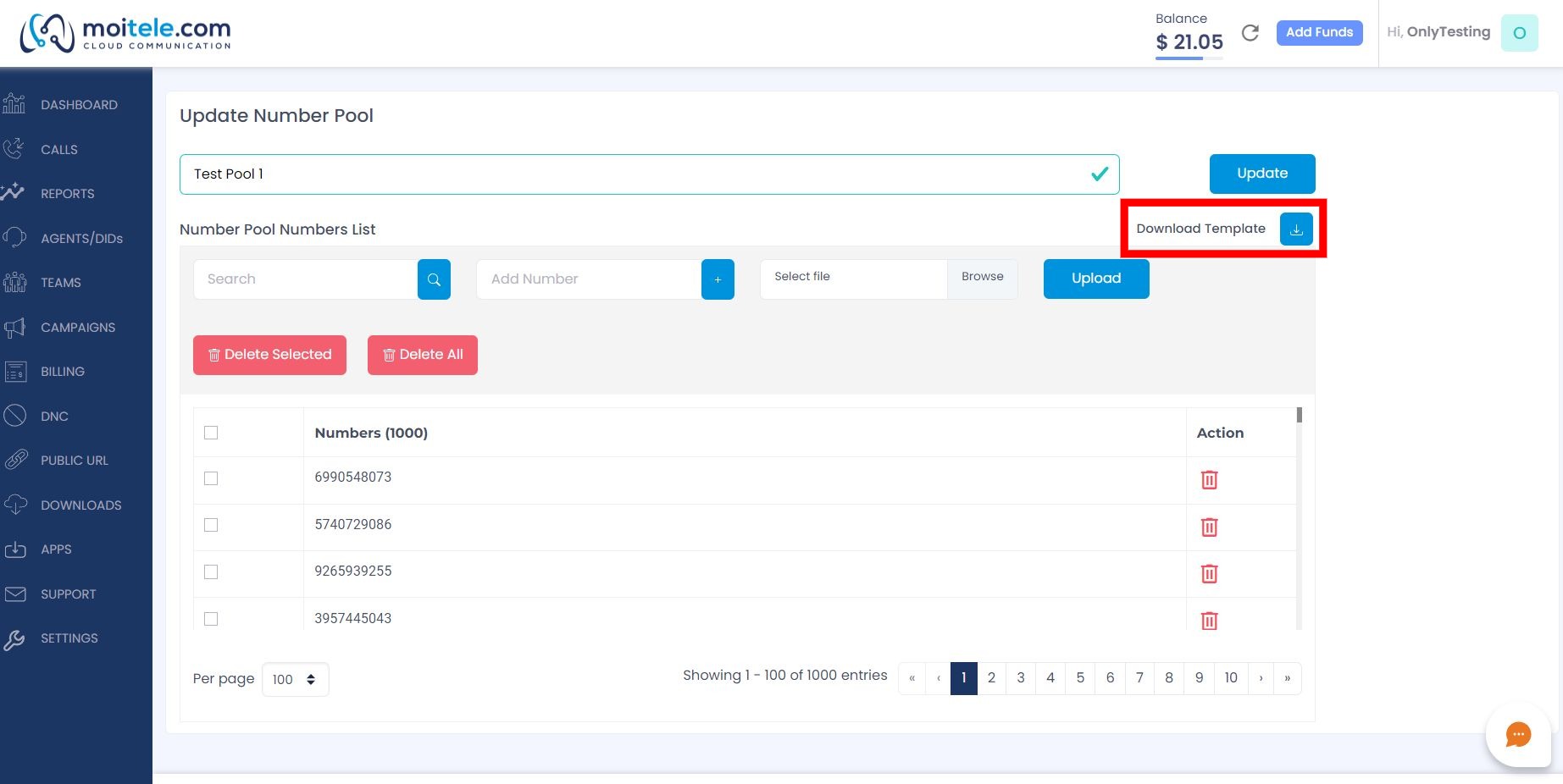This screenshot has width=1563, height=784.
Task: Go to page 5
Action: [1080, 678]
